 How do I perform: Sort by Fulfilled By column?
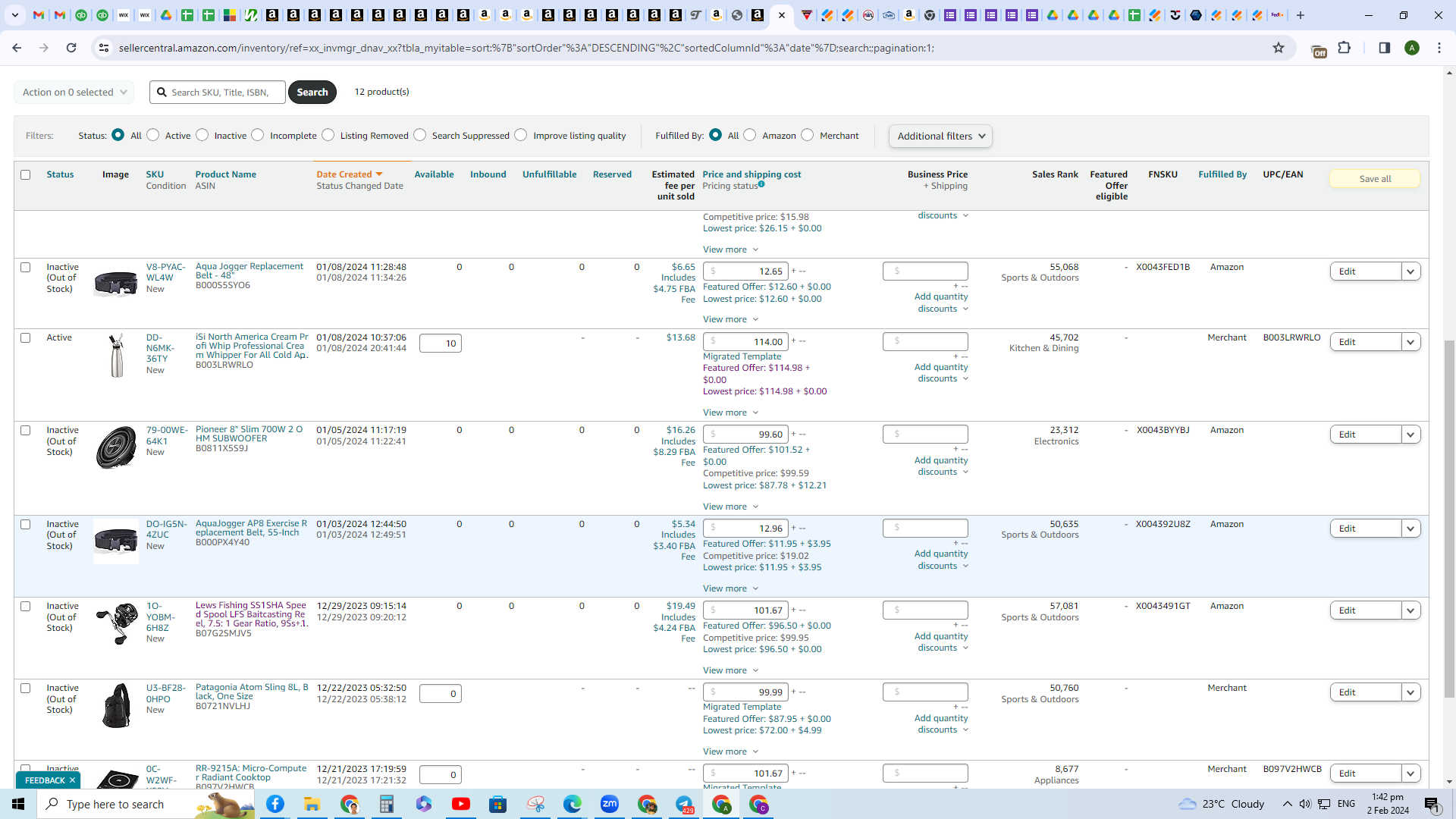(1222, 174)
